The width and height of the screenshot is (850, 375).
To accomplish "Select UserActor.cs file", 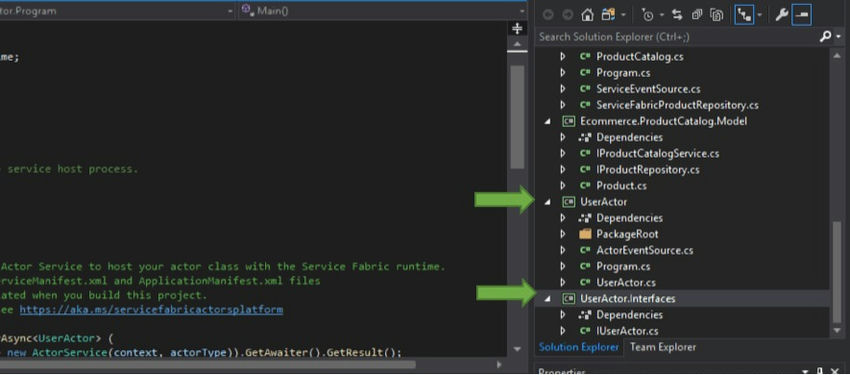I will pos(626,282).
